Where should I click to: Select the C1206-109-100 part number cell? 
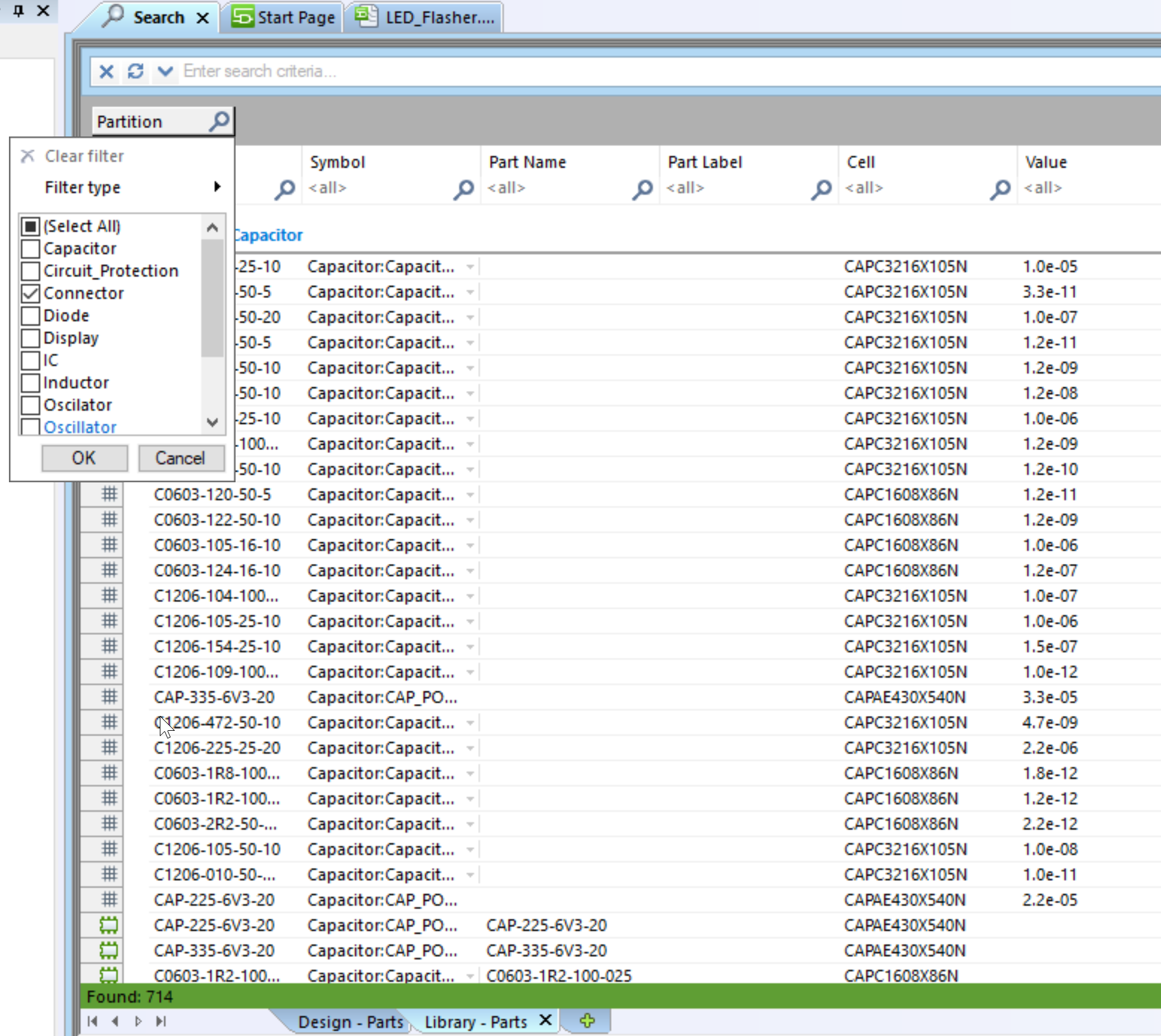click(216, 672)
